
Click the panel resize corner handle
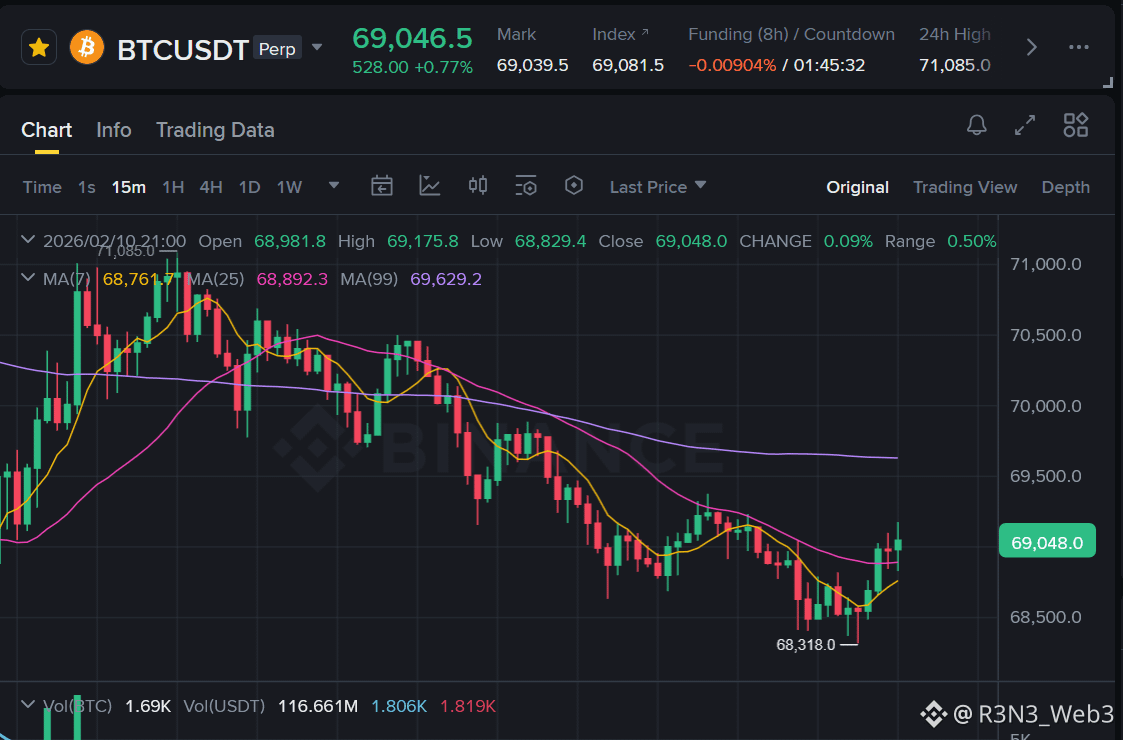[1108, 82]
